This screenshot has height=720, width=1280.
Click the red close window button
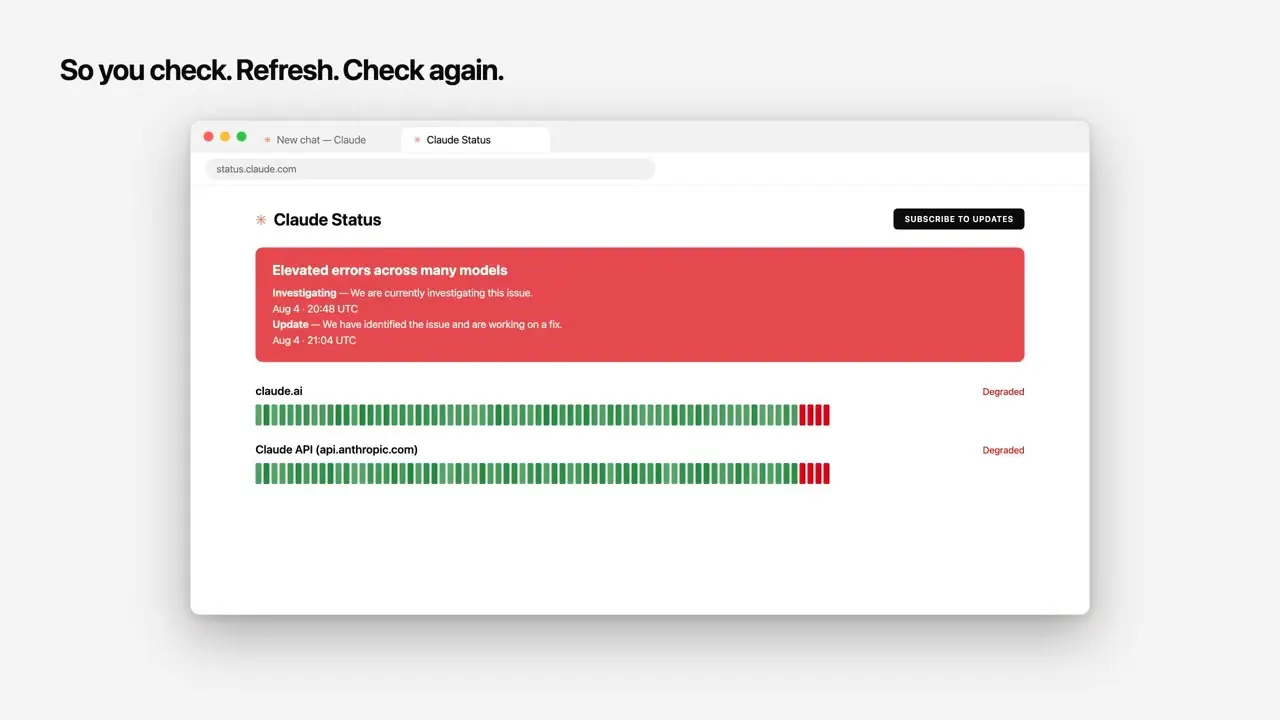click(x=209, y=137)
